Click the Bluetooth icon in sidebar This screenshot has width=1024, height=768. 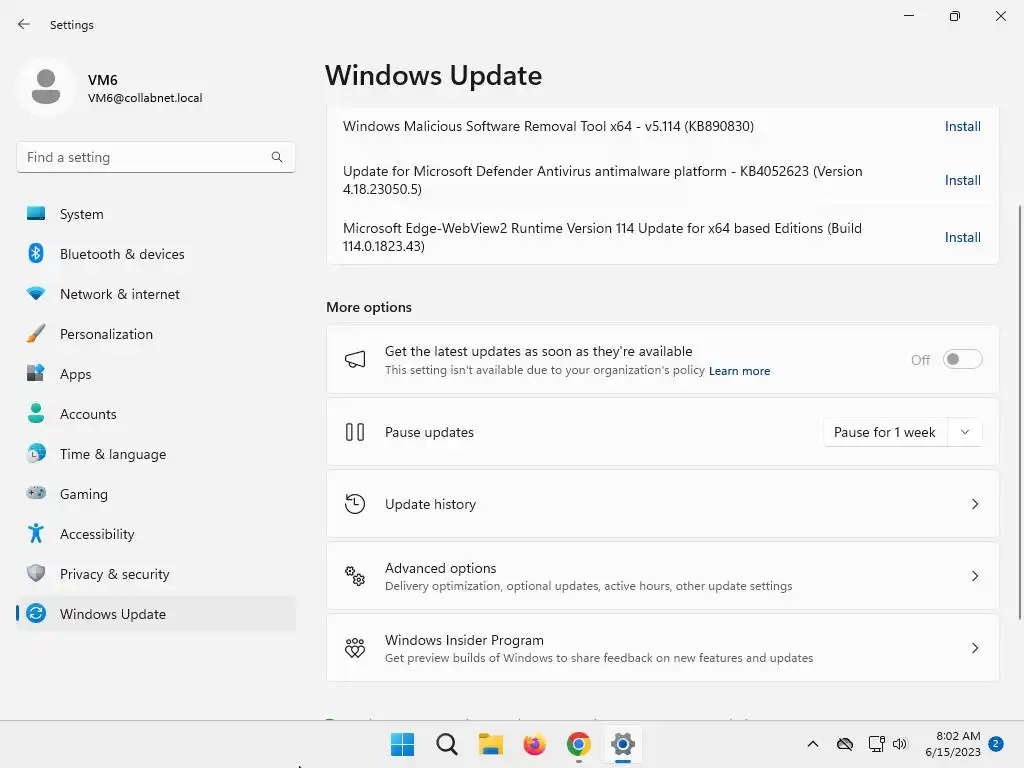point(36,253)
